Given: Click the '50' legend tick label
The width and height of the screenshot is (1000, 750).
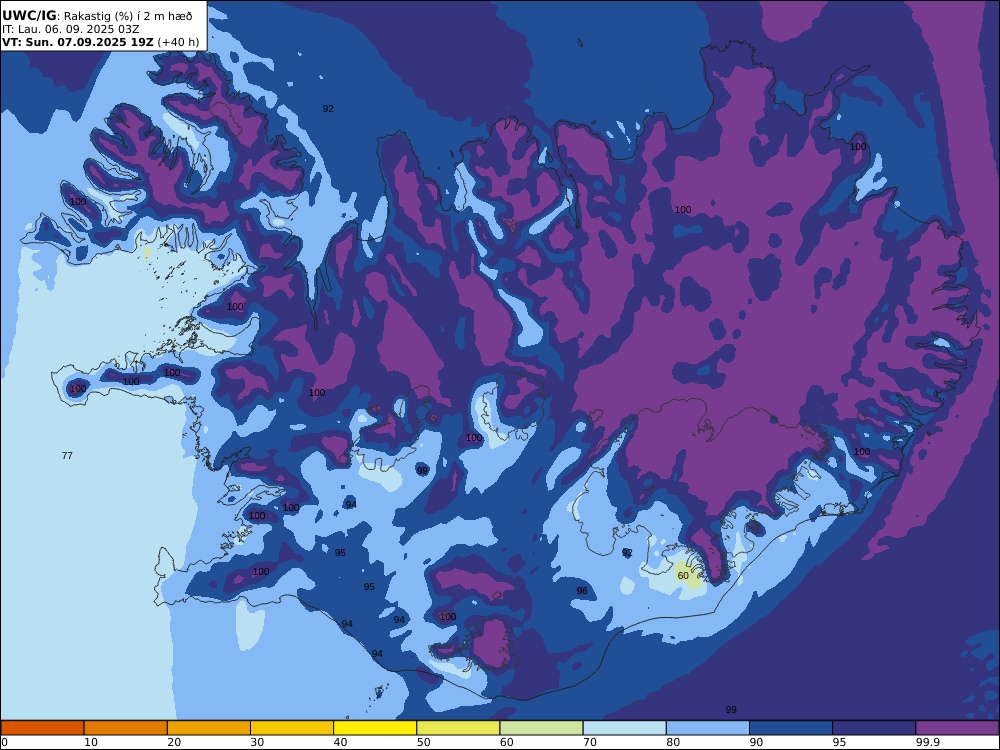Looking at the screenshot, I should tap(423, 742).
